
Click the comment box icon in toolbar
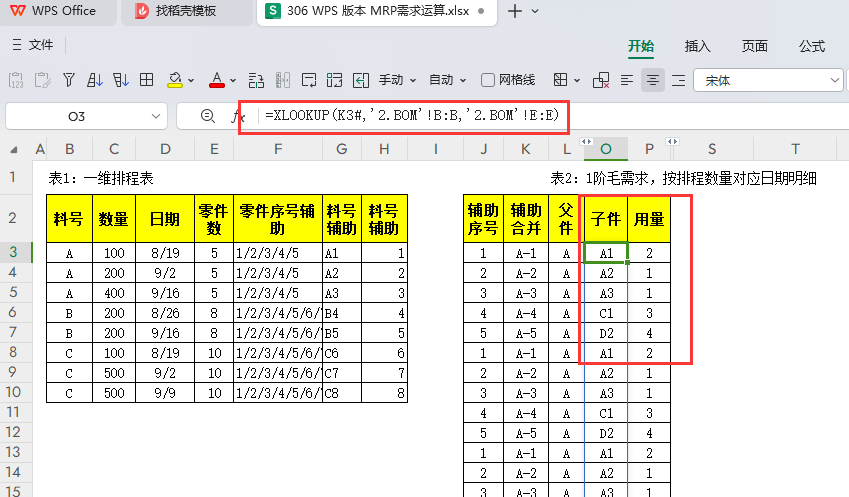(x=309, y=80)
